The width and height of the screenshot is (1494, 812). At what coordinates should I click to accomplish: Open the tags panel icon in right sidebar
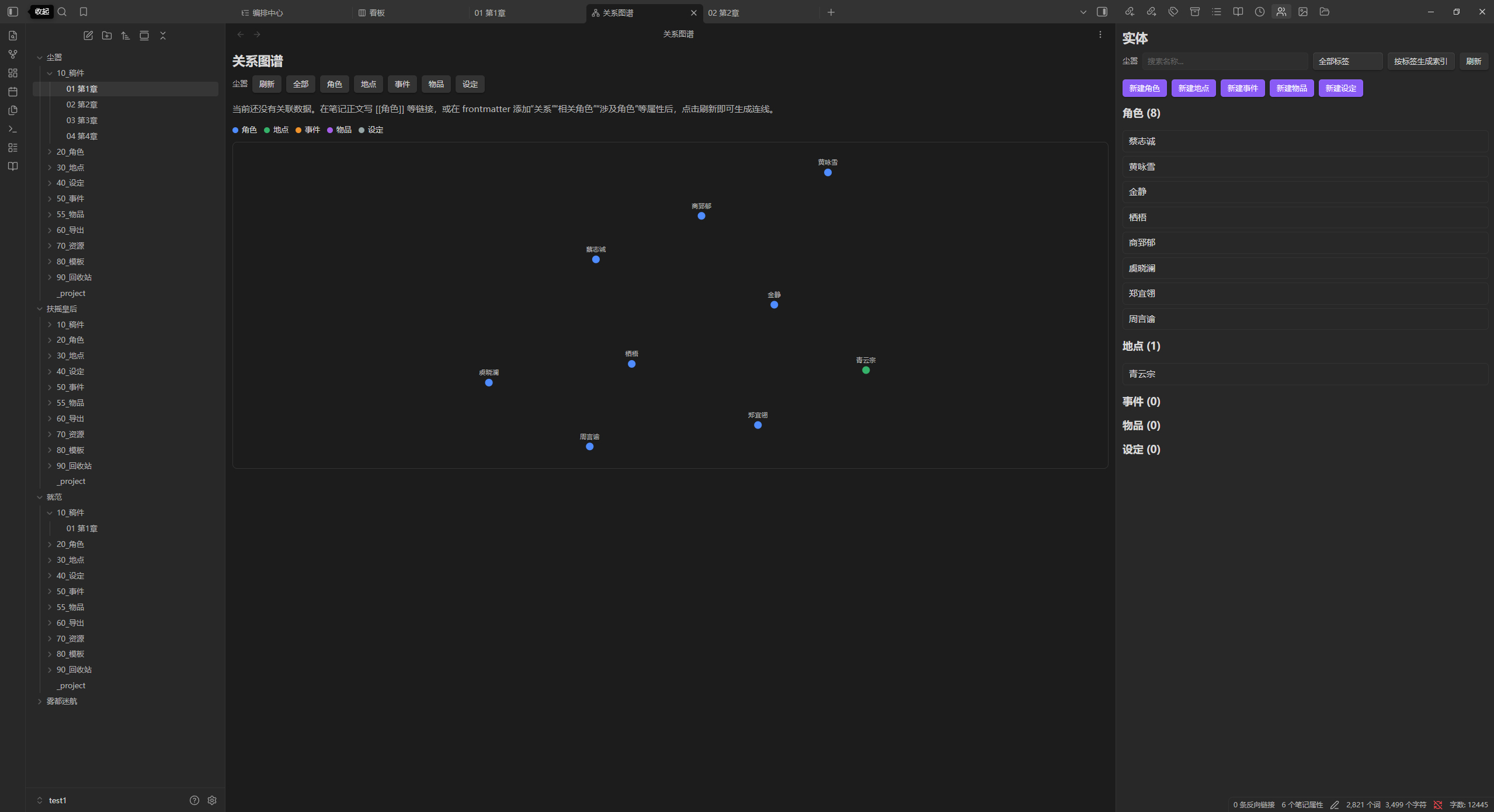(x=1173, y=12)
